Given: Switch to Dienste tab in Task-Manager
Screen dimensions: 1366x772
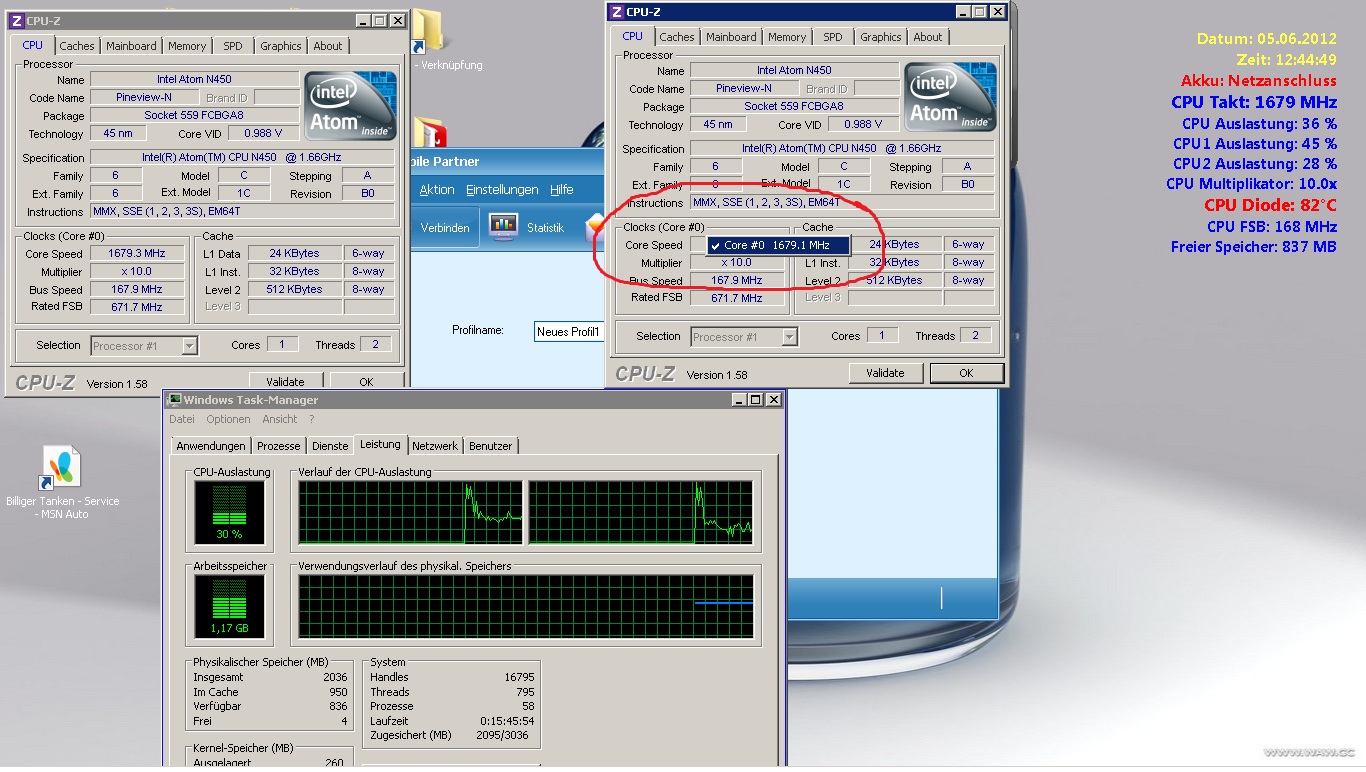Looking at the screenshot, I should click(x=330, y=446).
